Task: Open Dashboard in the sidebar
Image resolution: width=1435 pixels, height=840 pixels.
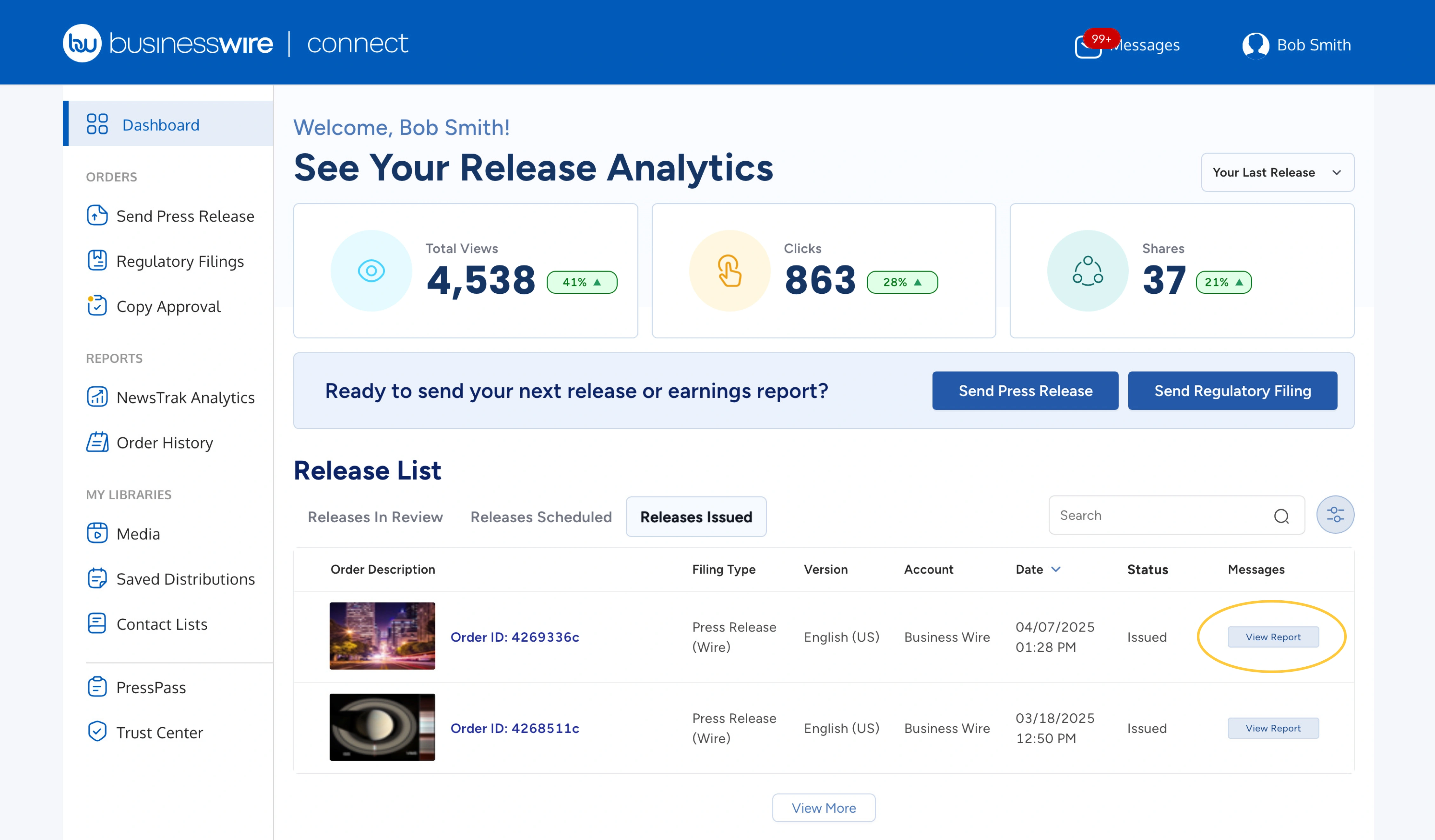Action: [x=168, y=124]
